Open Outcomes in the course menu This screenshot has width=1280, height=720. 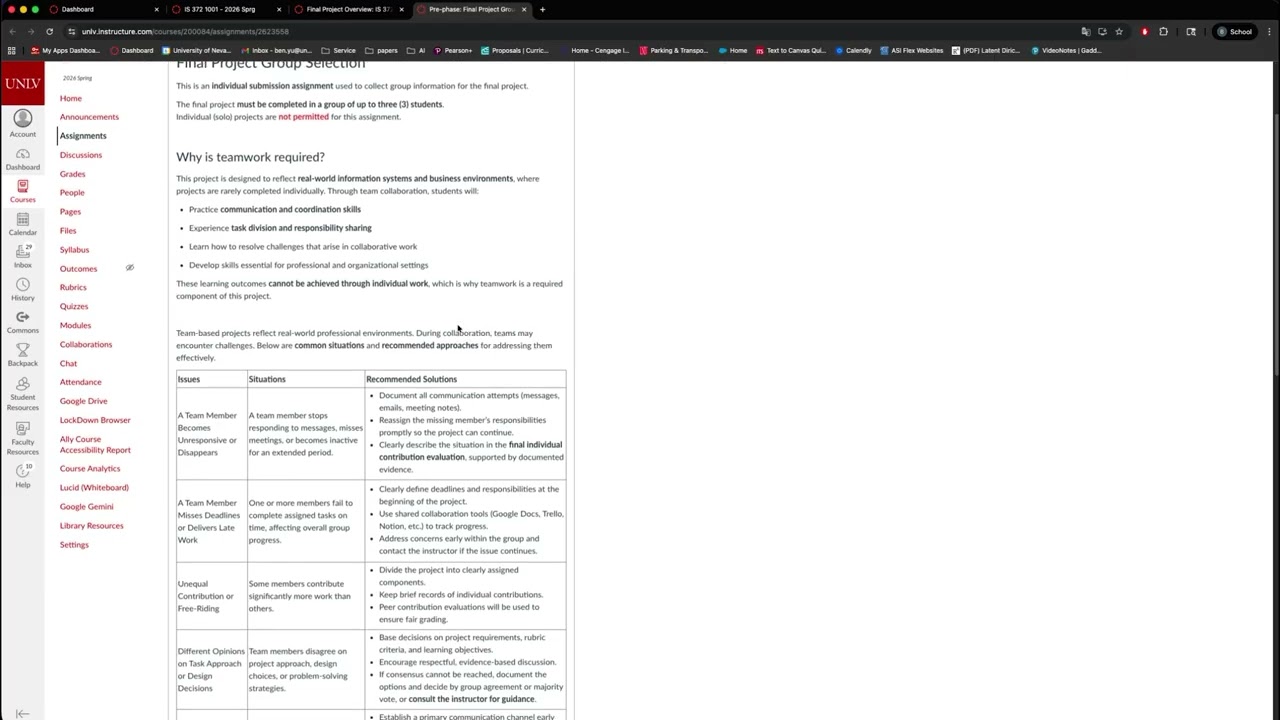(x=78, y=268)
